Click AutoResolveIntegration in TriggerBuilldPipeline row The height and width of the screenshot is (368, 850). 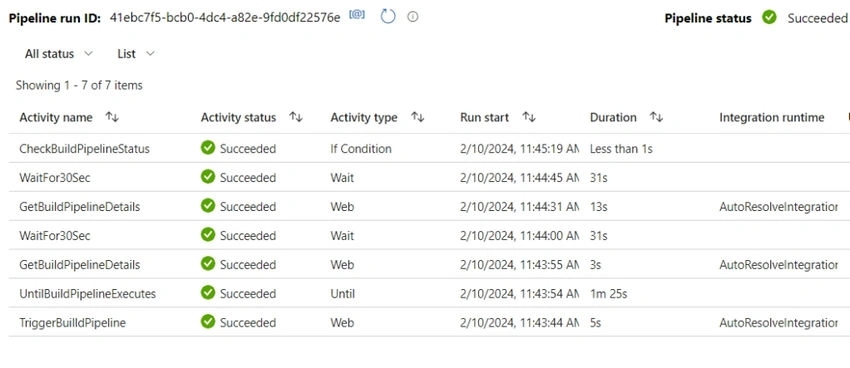pyautogui.click(x=778, y=323)
